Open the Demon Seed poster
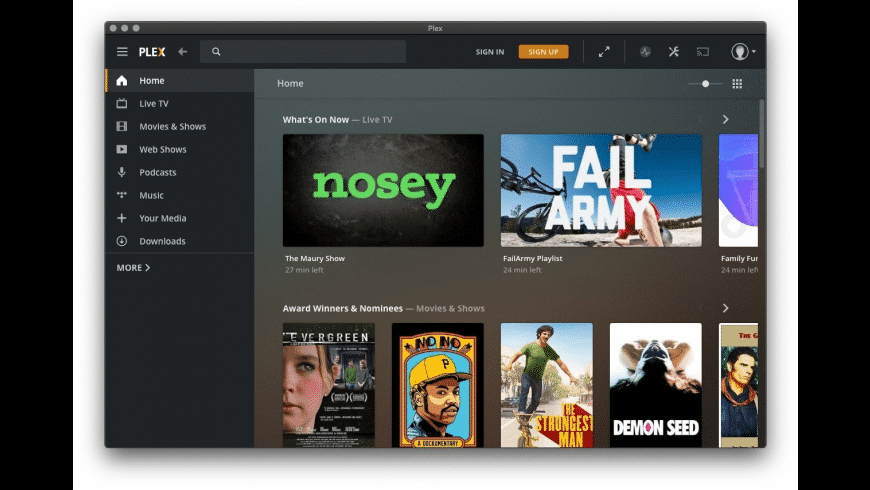 [x=656, y=385]
